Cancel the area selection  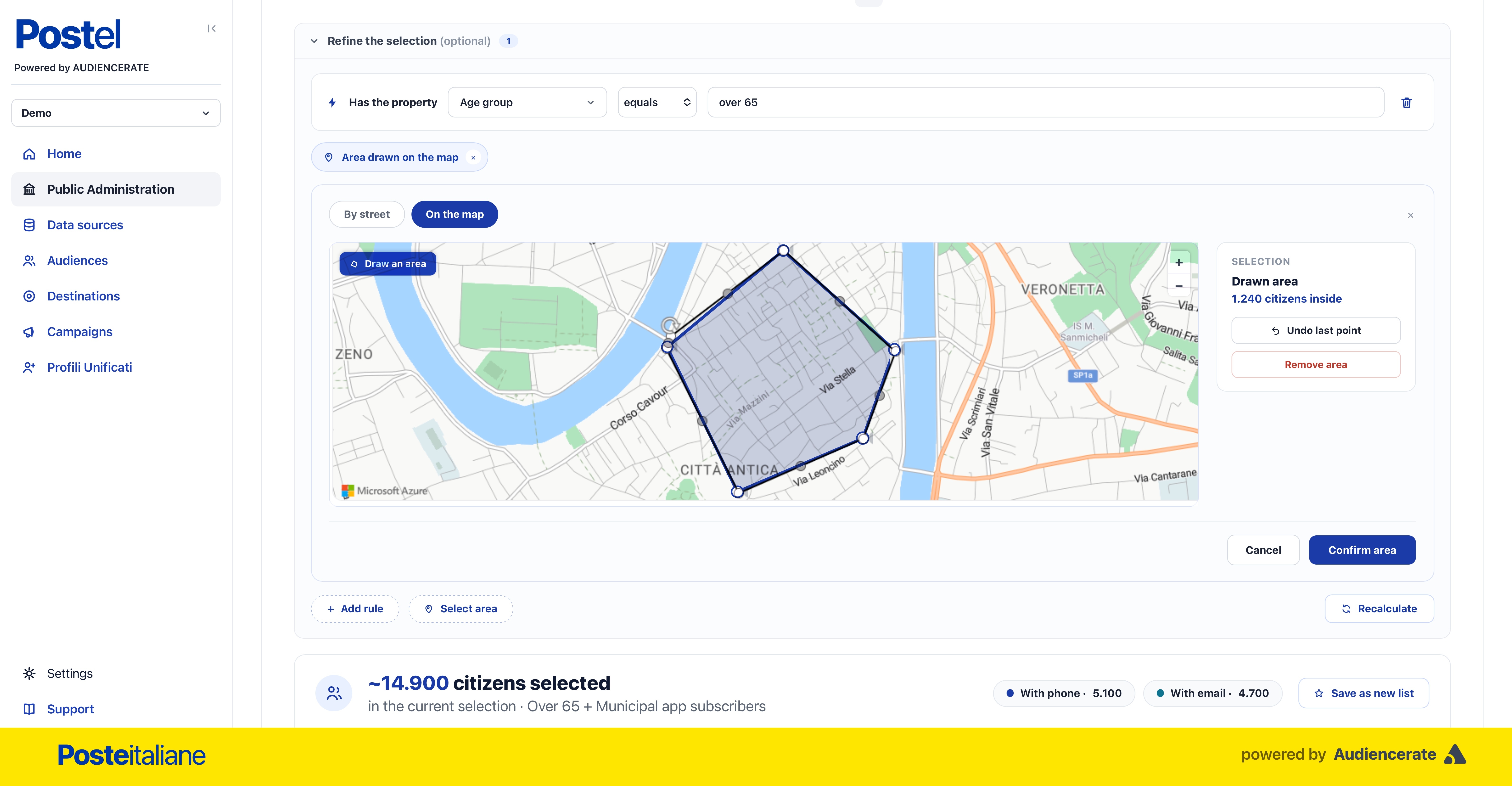pos(1263,550)
